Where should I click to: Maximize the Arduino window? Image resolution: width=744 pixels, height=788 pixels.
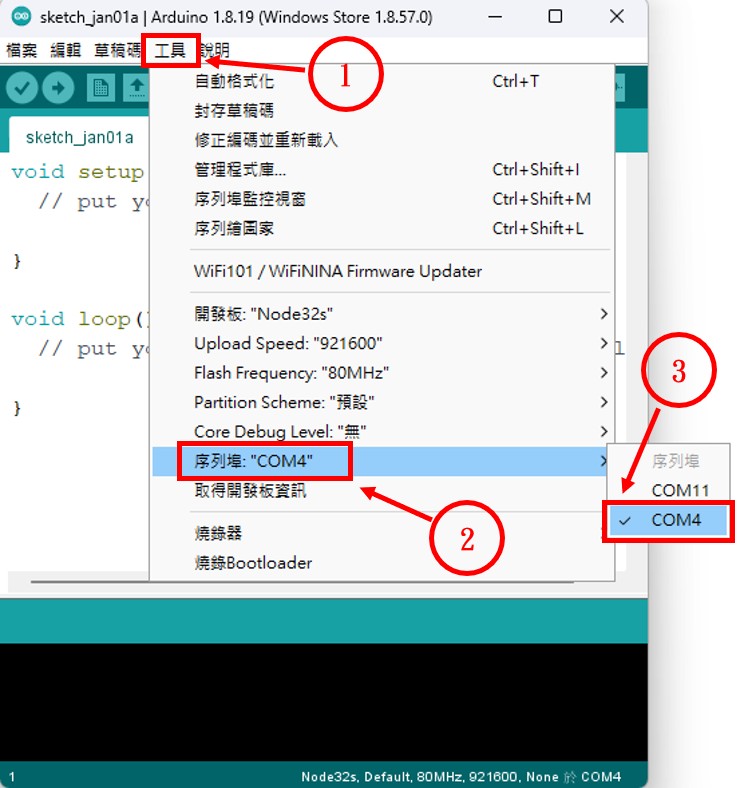click(555, 17)
